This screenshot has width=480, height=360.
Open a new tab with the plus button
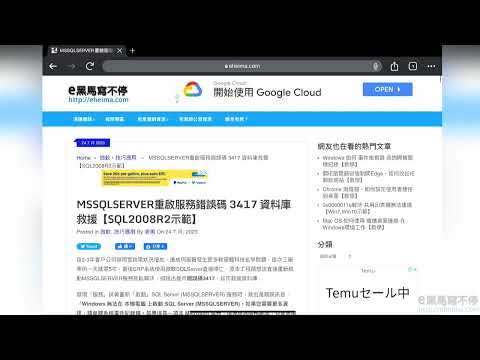click(x=132, y=51)
